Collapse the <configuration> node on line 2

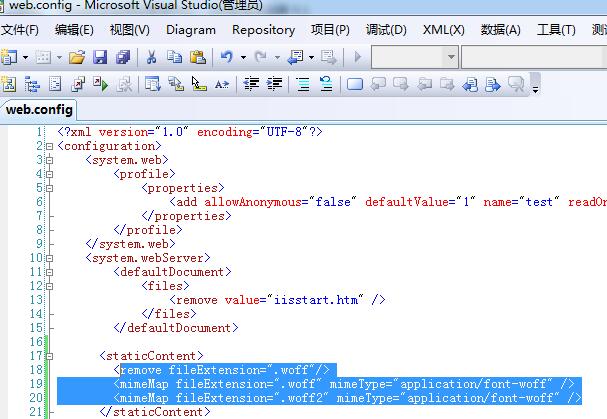[x=50, y=146]
